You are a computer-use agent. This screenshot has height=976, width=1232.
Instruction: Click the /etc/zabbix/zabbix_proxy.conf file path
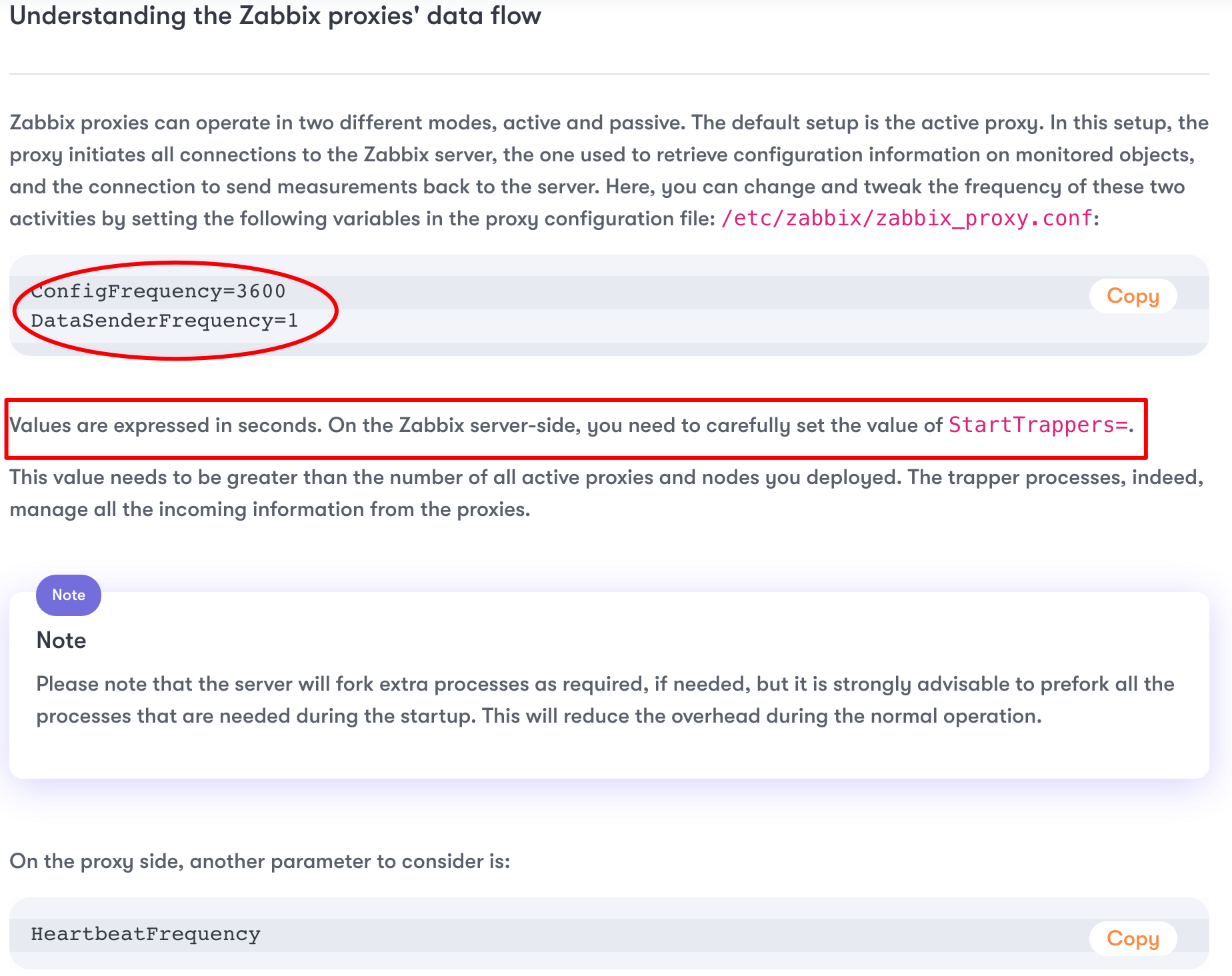coord(907,218)
